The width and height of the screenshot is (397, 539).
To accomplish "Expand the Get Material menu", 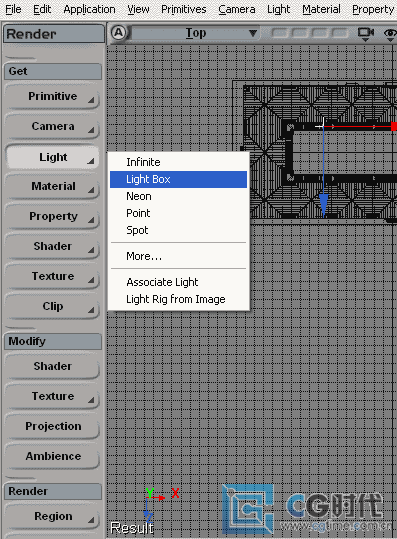I will [x=53, y=187].
